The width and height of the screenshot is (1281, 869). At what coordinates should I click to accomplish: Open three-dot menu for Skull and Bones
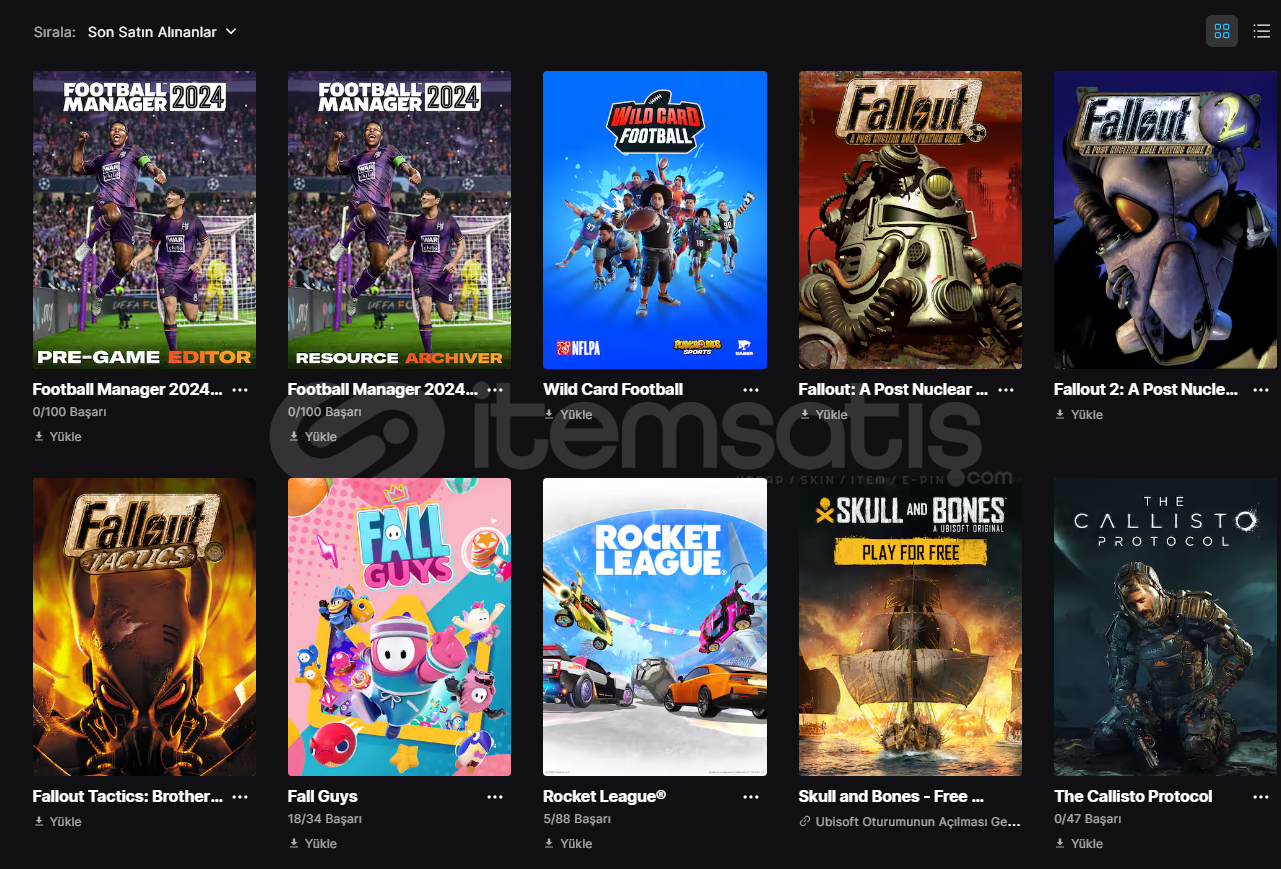[x=1006, y=797]
